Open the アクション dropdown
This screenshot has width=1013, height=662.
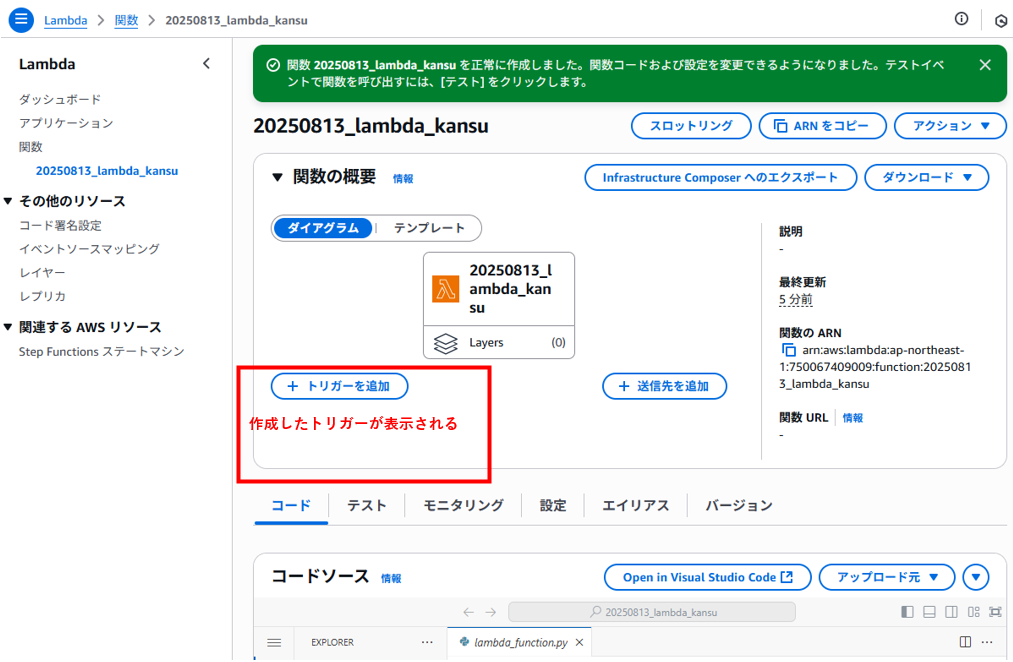click(950, 126)
